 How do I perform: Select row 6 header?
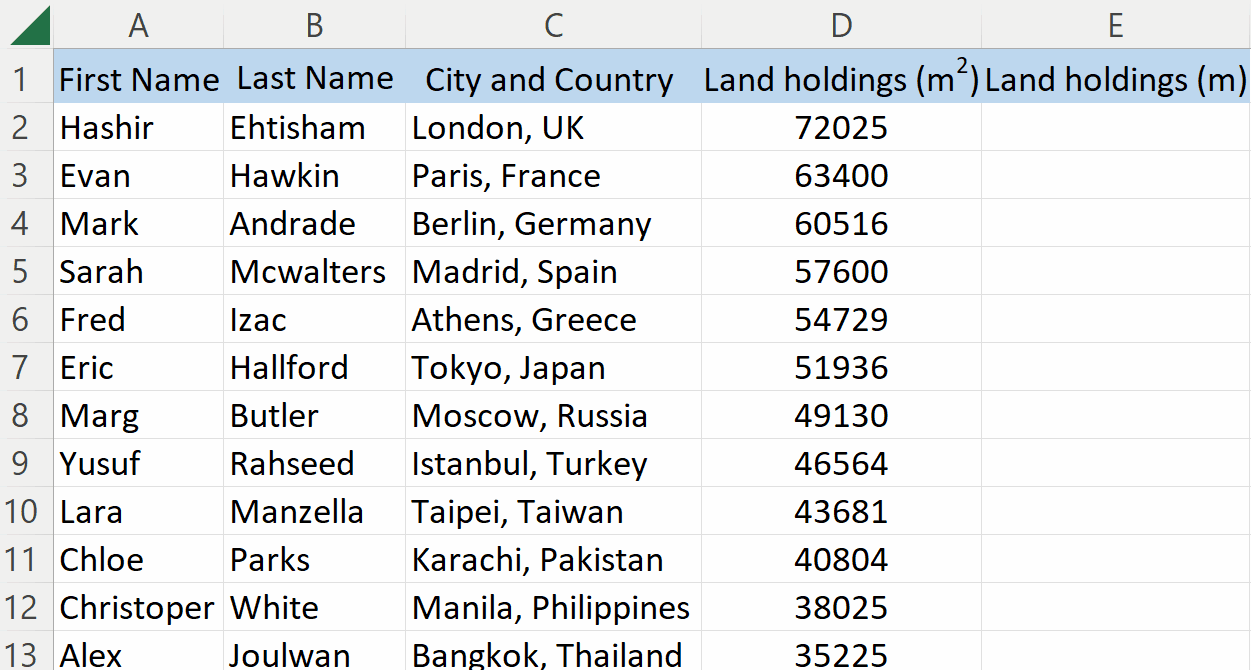click(x=26, y=319)
